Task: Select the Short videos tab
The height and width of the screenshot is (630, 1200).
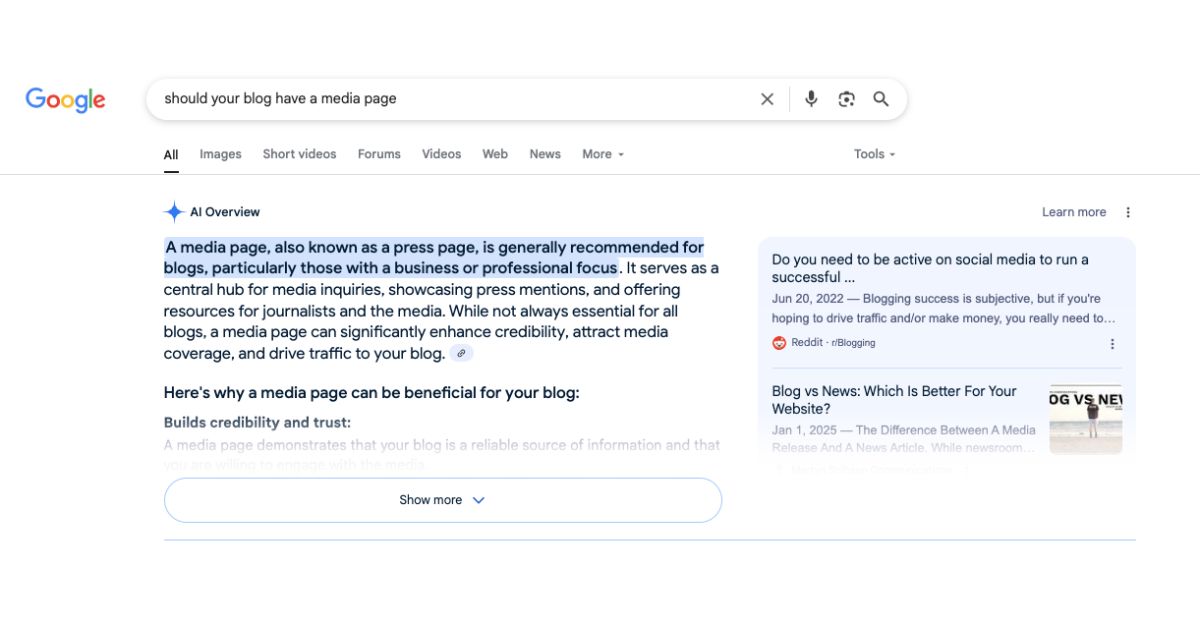Action: (299, 154)
